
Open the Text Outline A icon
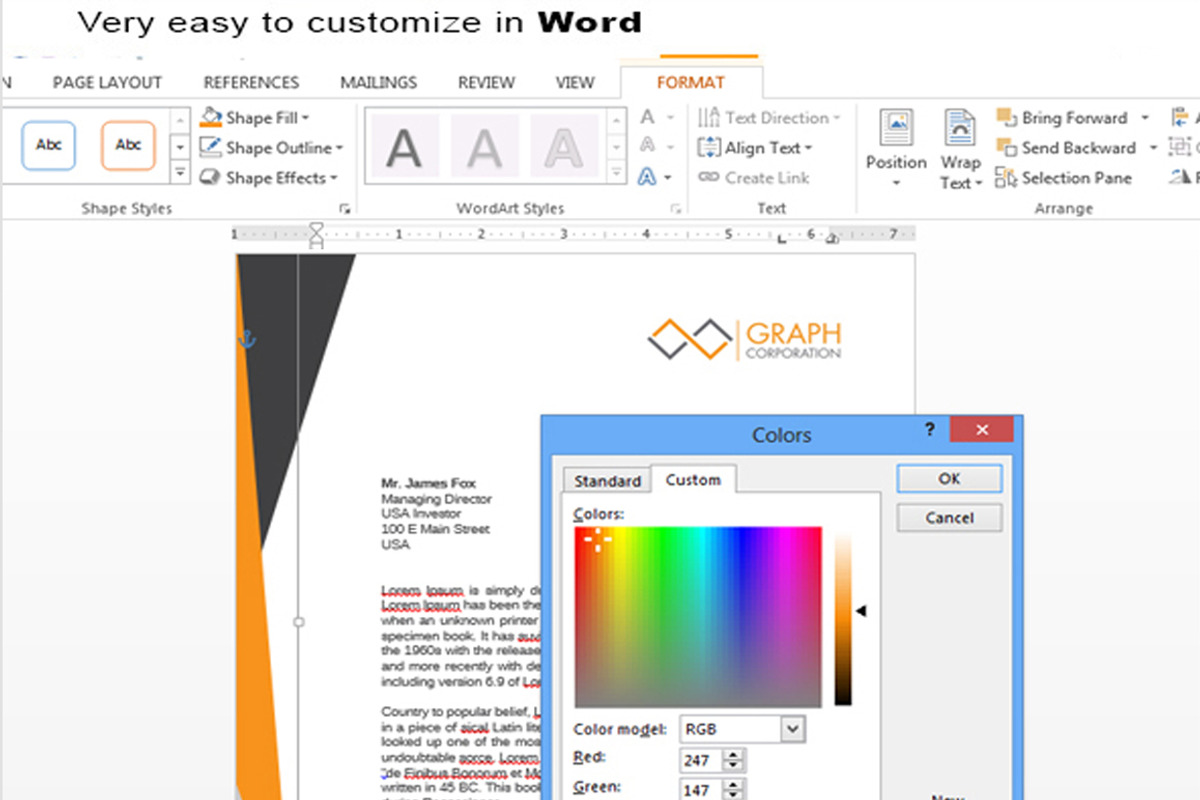[x=648, y=147]
